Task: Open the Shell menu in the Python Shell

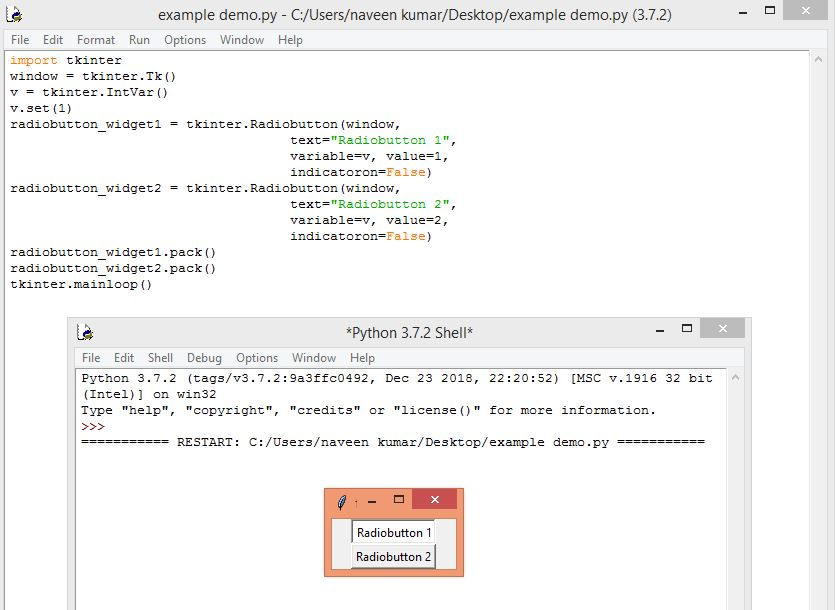Action: [x=160, y=358]
